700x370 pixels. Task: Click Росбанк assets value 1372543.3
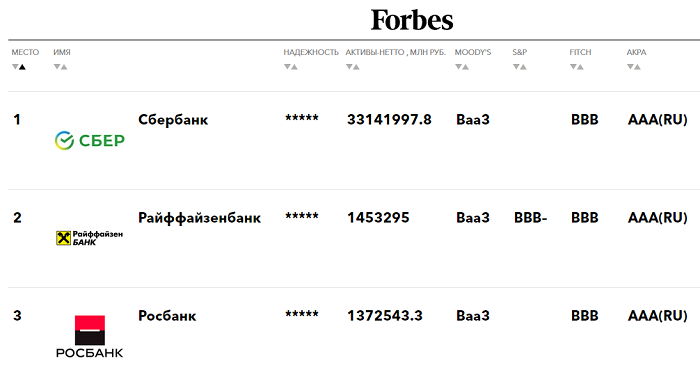pos(385,316)
